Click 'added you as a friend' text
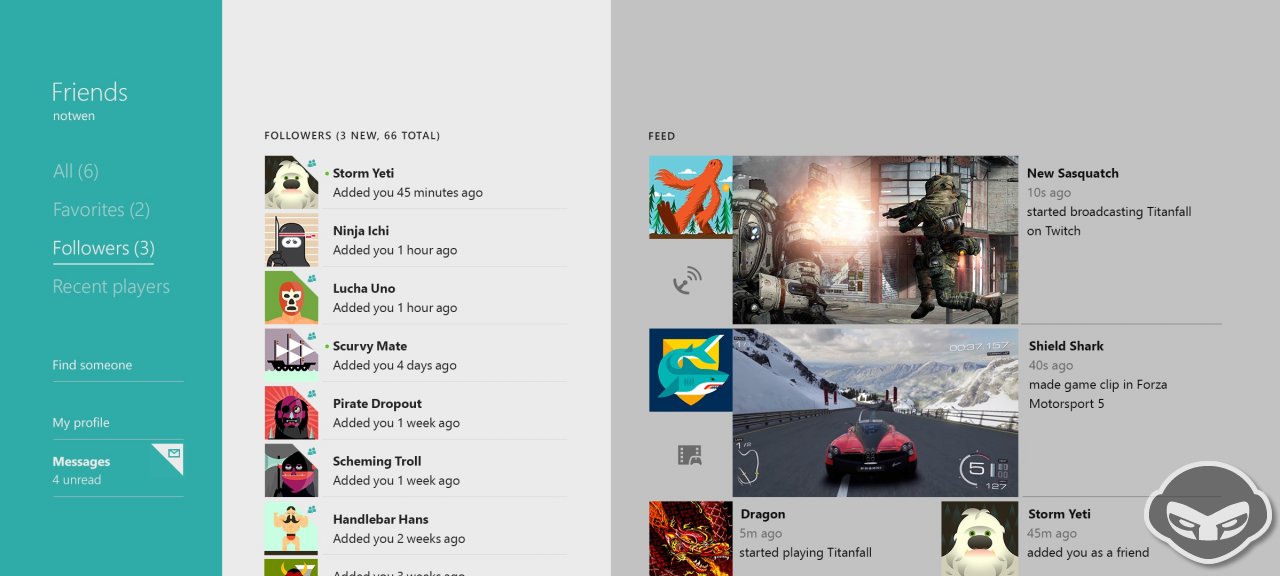Image resolution: width=1280 pixels, height=576 pixels. tap(1089, 552)
